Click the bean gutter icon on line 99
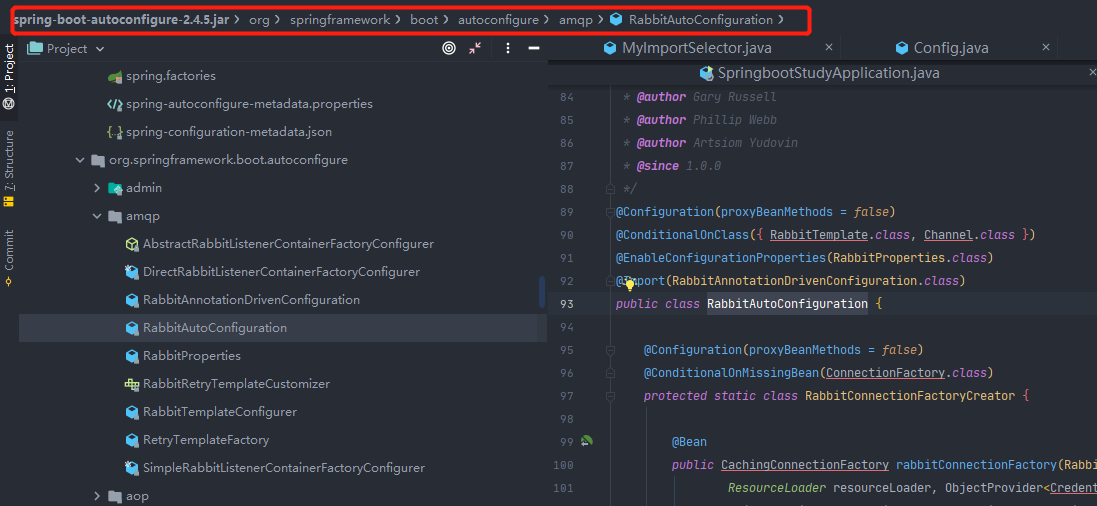This screenshot has height=506, width=1097. [587, 442]
